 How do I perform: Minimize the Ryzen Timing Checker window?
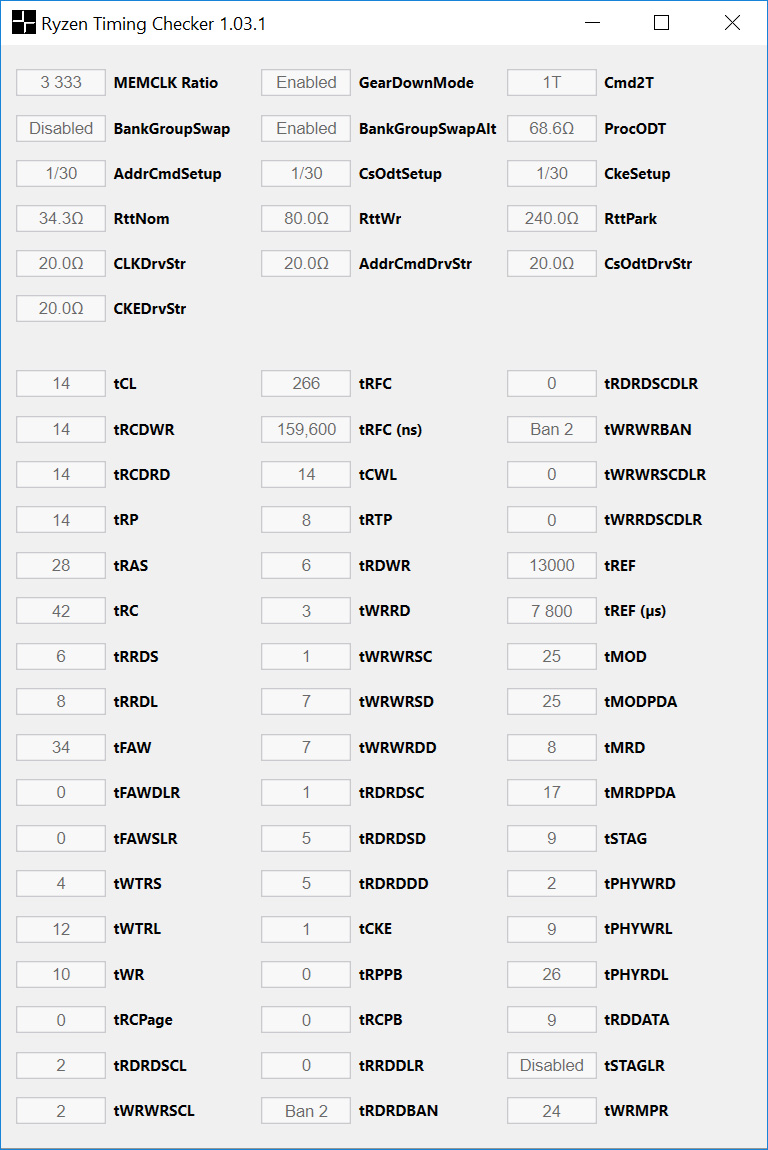[x=591, y=23]
